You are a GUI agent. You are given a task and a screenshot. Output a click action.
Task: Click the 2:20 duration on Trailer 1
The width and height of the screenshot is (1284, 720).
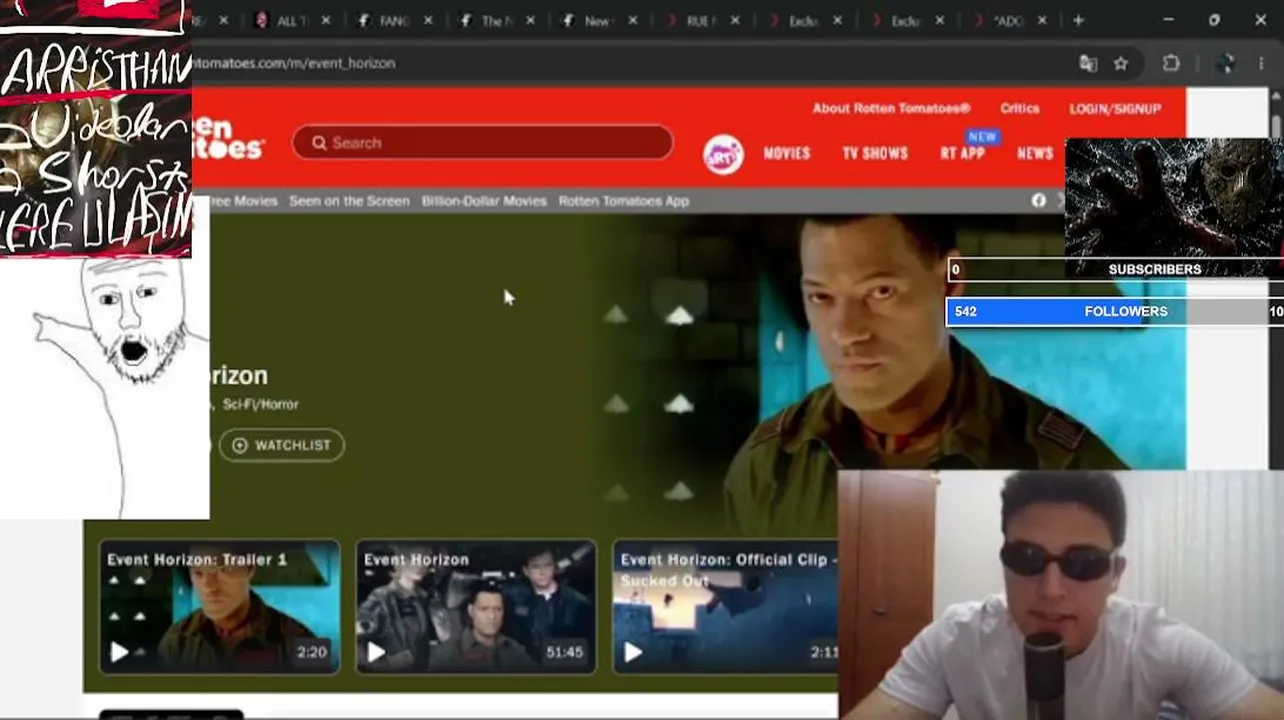coord(312,652)
